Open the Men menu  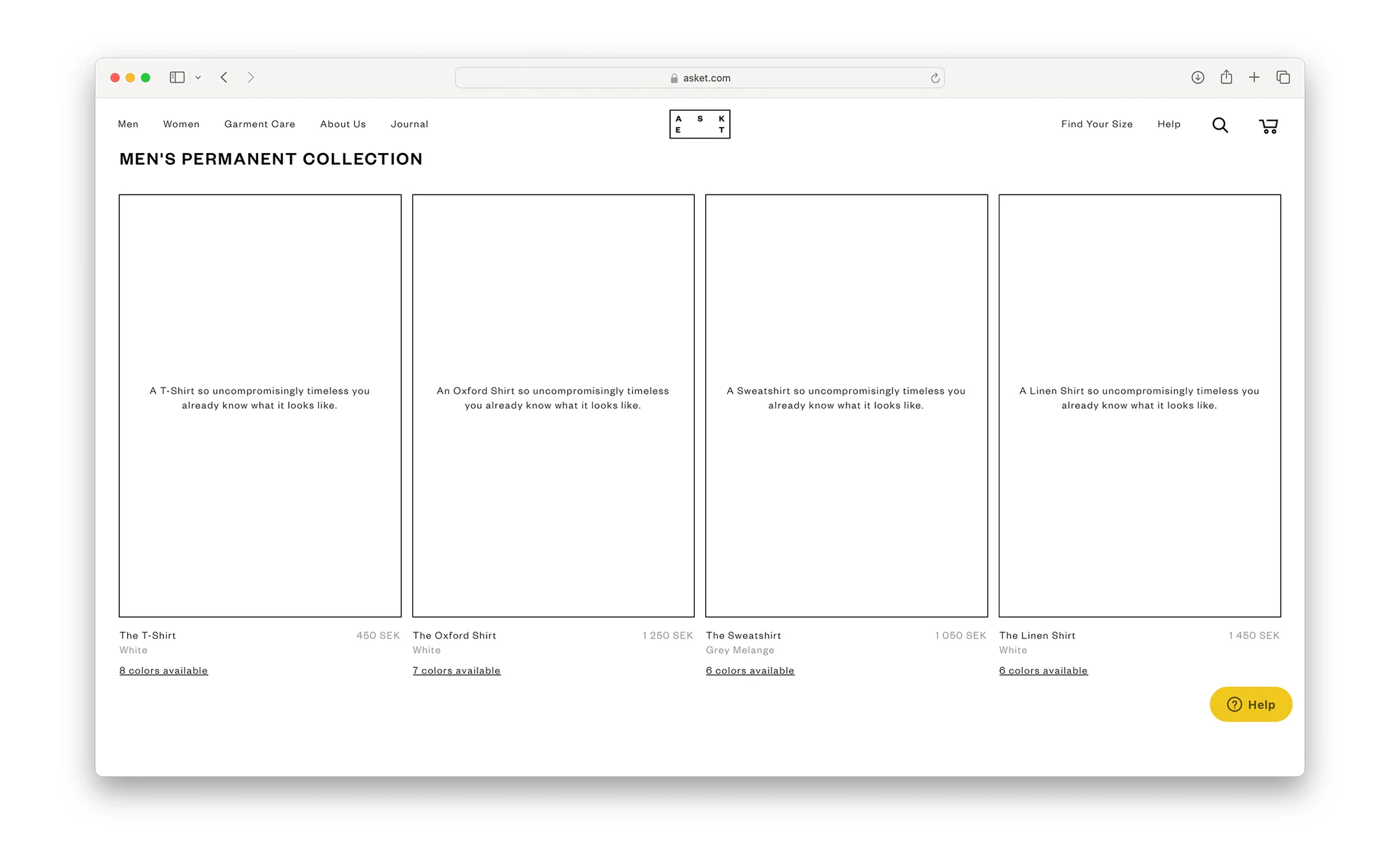(128, 124)
